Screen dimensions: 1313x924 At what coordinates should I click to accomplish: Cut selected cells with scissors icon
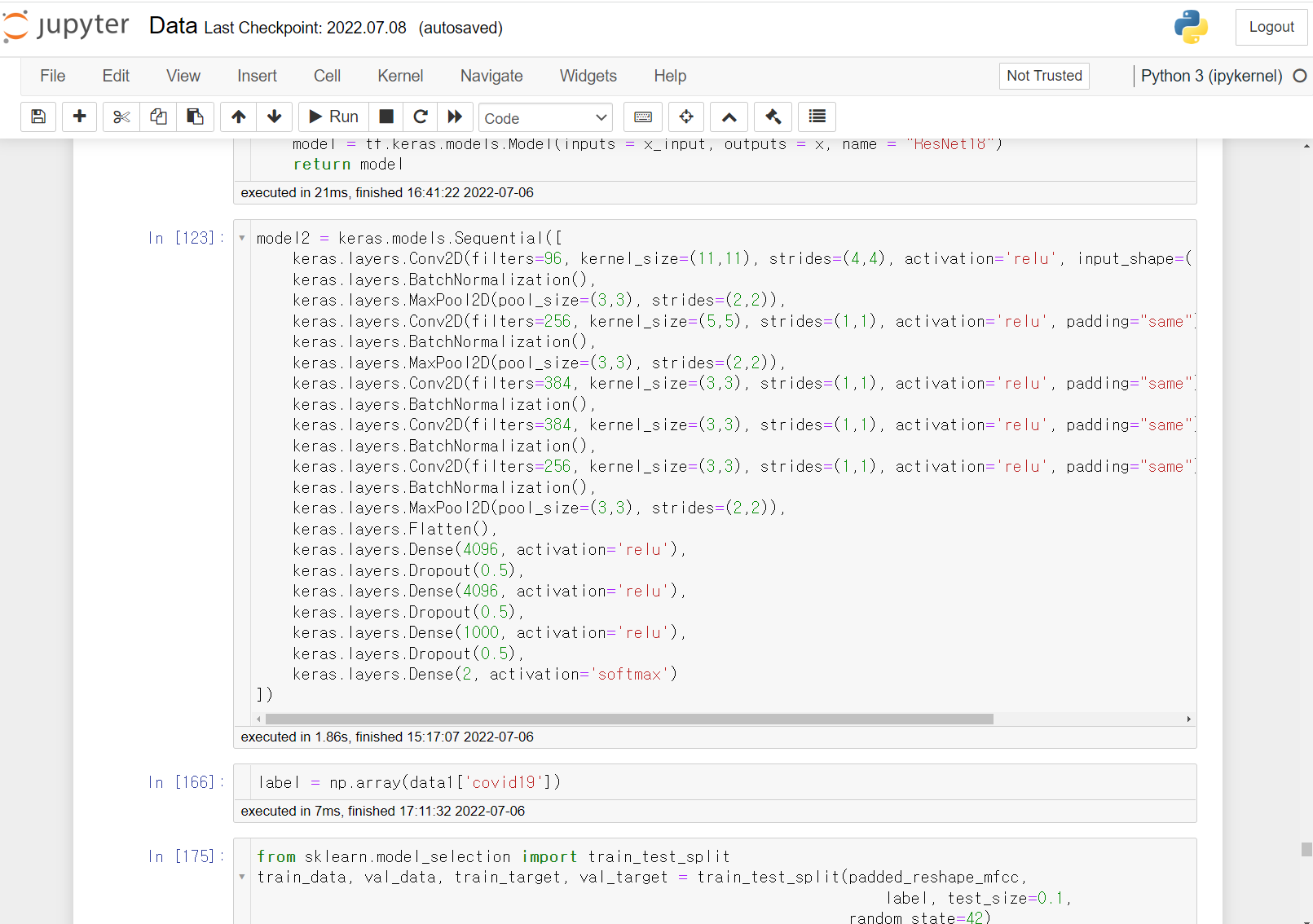click(x=121, y=117)
